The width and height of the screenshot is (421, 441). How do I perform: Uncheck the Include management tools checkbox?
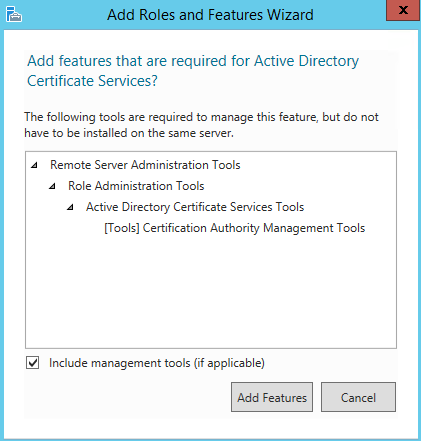[33, 363]
